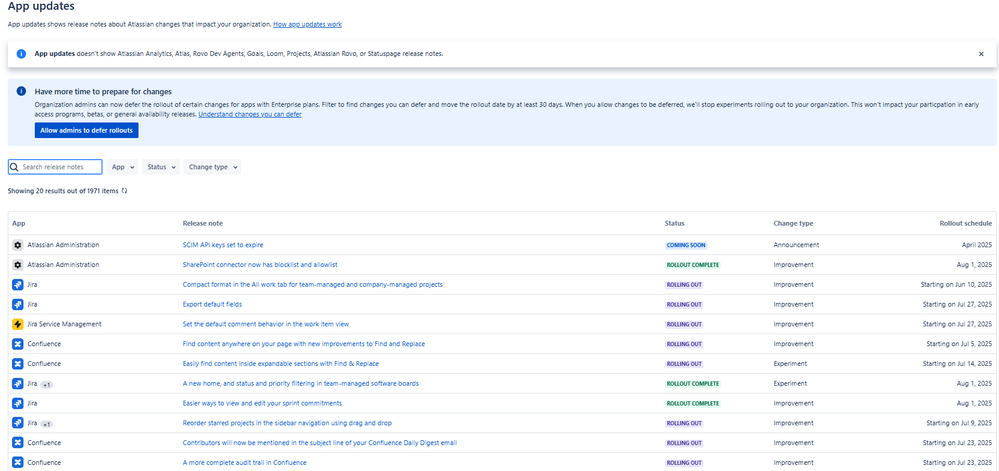Click Confluence icon in audit trail row
The height and width of the screenshot is (471, 999).
tap(18, 462)
